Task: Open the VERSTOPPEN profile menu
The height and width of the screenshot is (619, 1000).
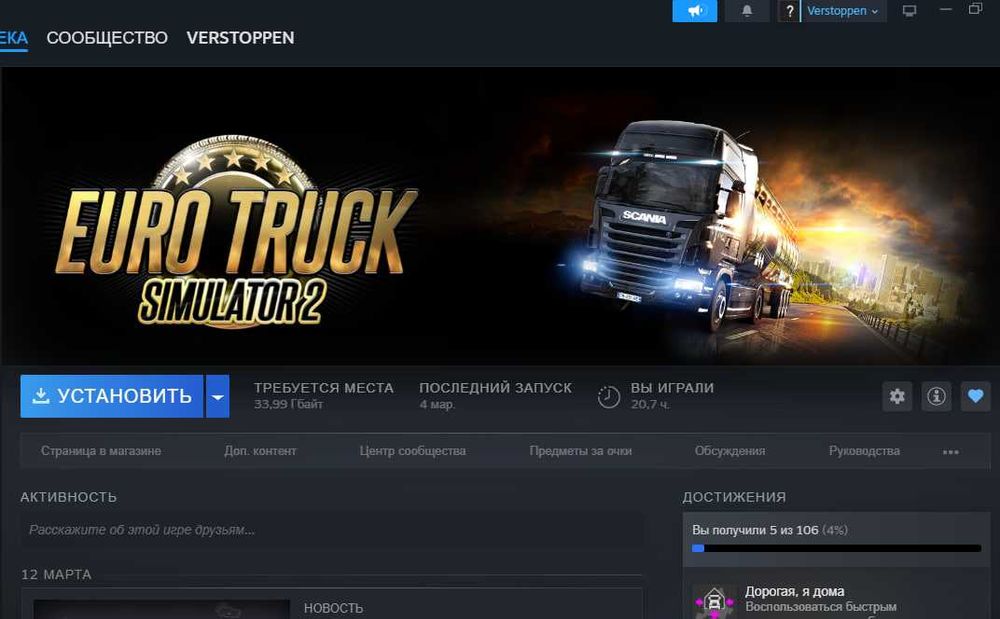Action: [x=240, y=38]
